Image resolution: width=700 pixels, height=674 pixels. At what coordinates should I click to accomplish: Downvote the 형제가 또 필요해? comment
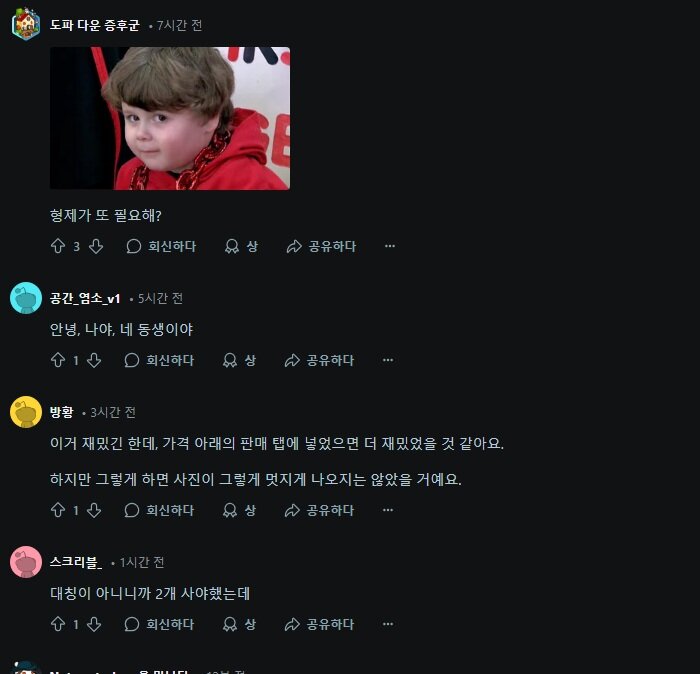96,246
